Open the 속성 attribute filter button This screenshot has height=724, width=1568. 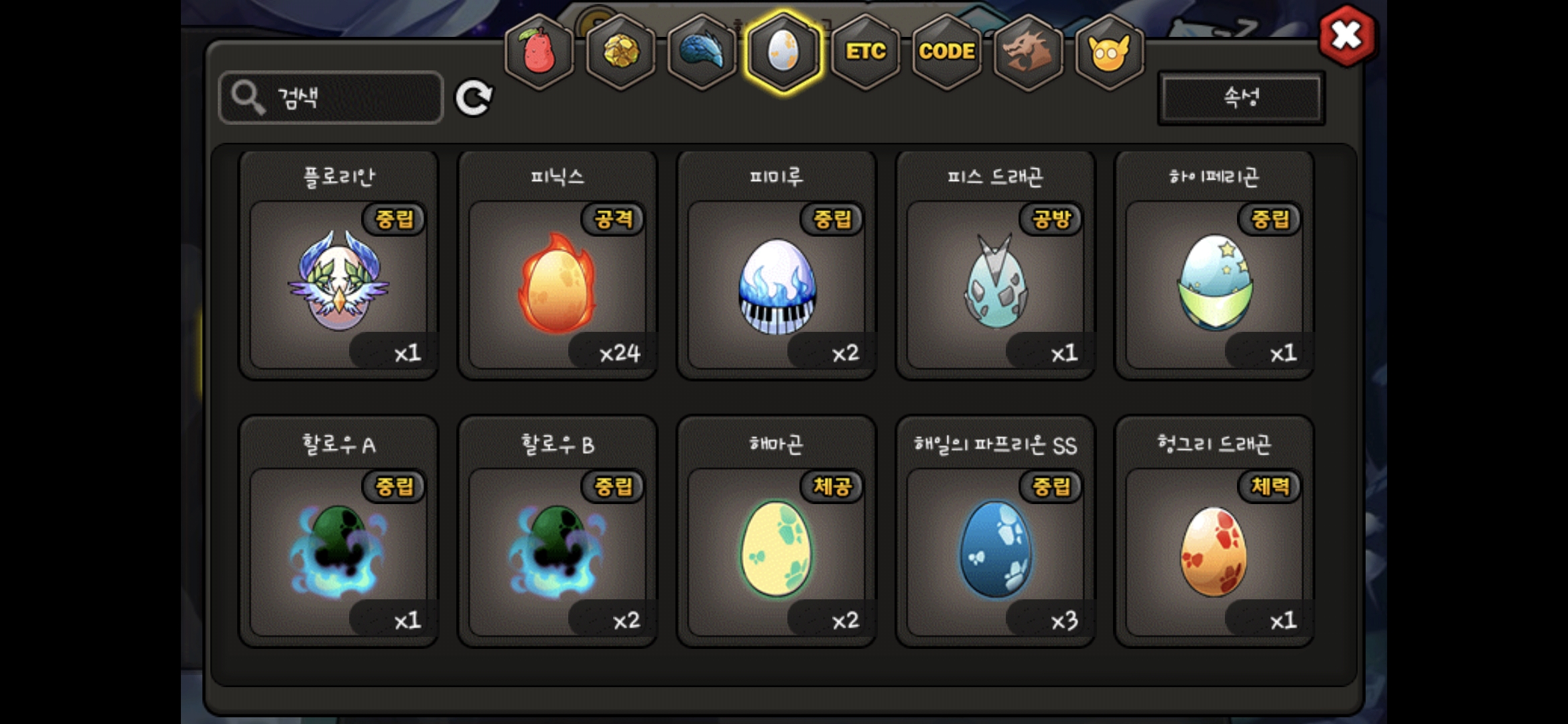[1241, 98]
